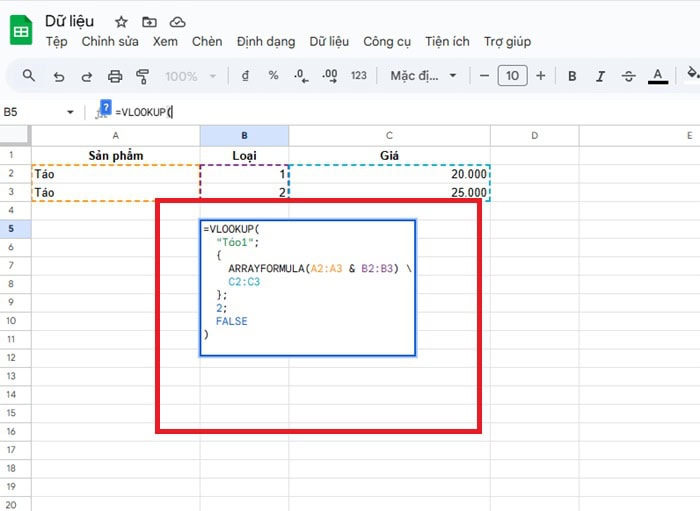This screenshot has height=511, width=700.
Task: Expand the font dropdown Mặc đị...
Action: 424,76
